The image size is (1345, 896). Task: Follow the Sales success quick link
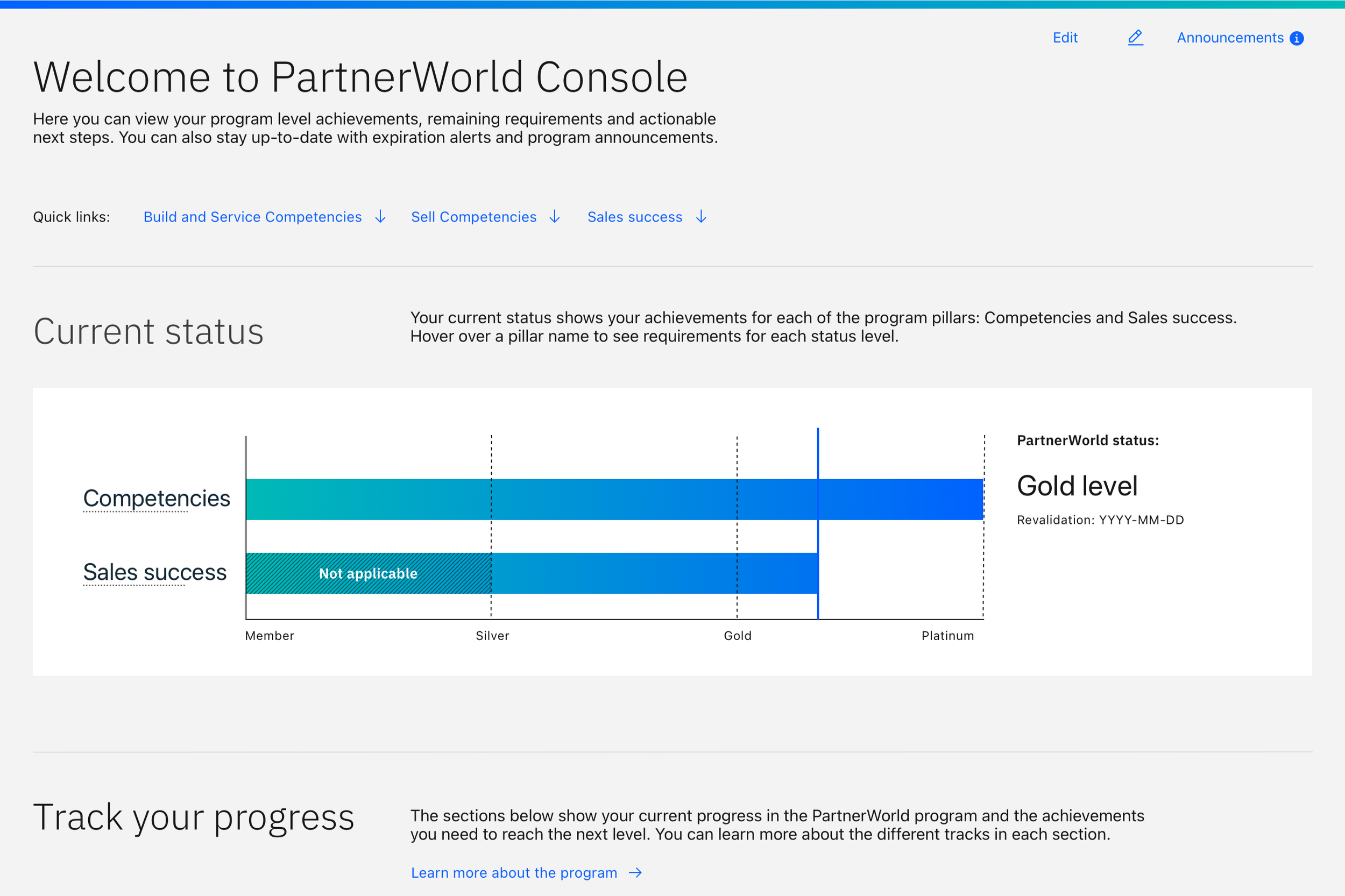(x=634, y=217)
